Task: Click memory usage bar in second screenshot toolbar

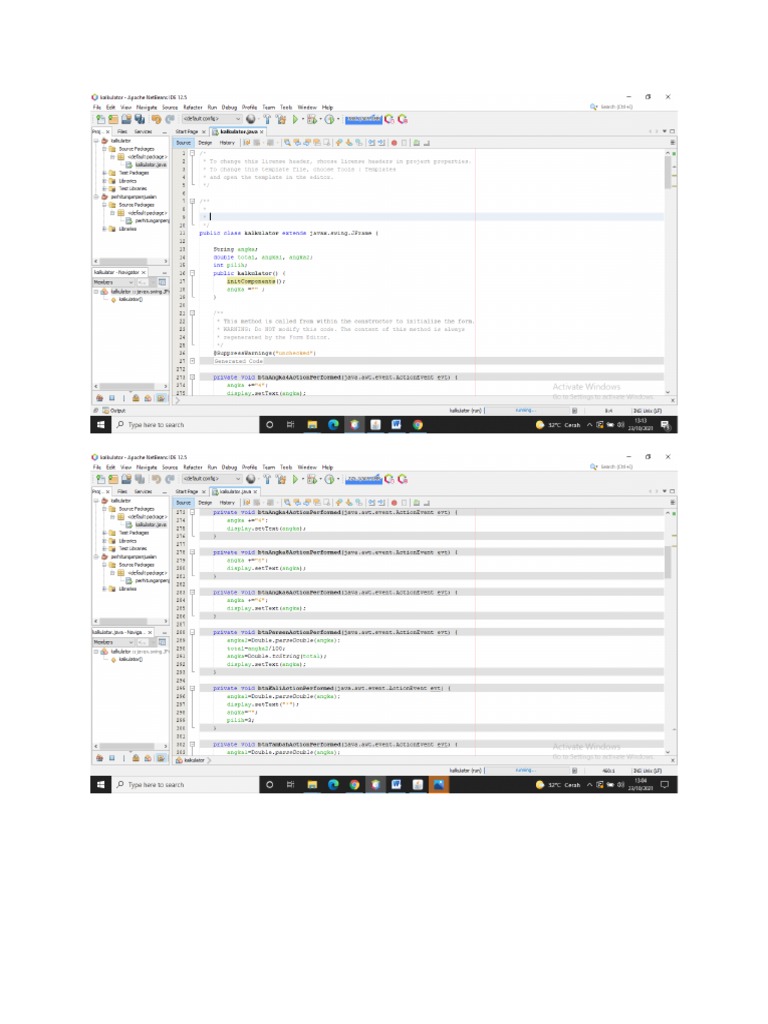Action: (363, 479)
